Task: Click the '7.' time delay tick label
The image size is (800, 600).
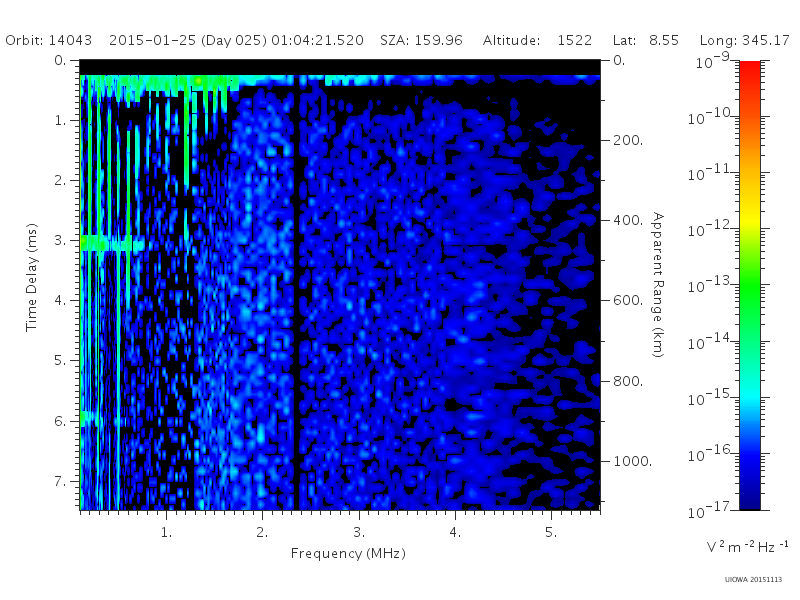Action: click(60, 481)
